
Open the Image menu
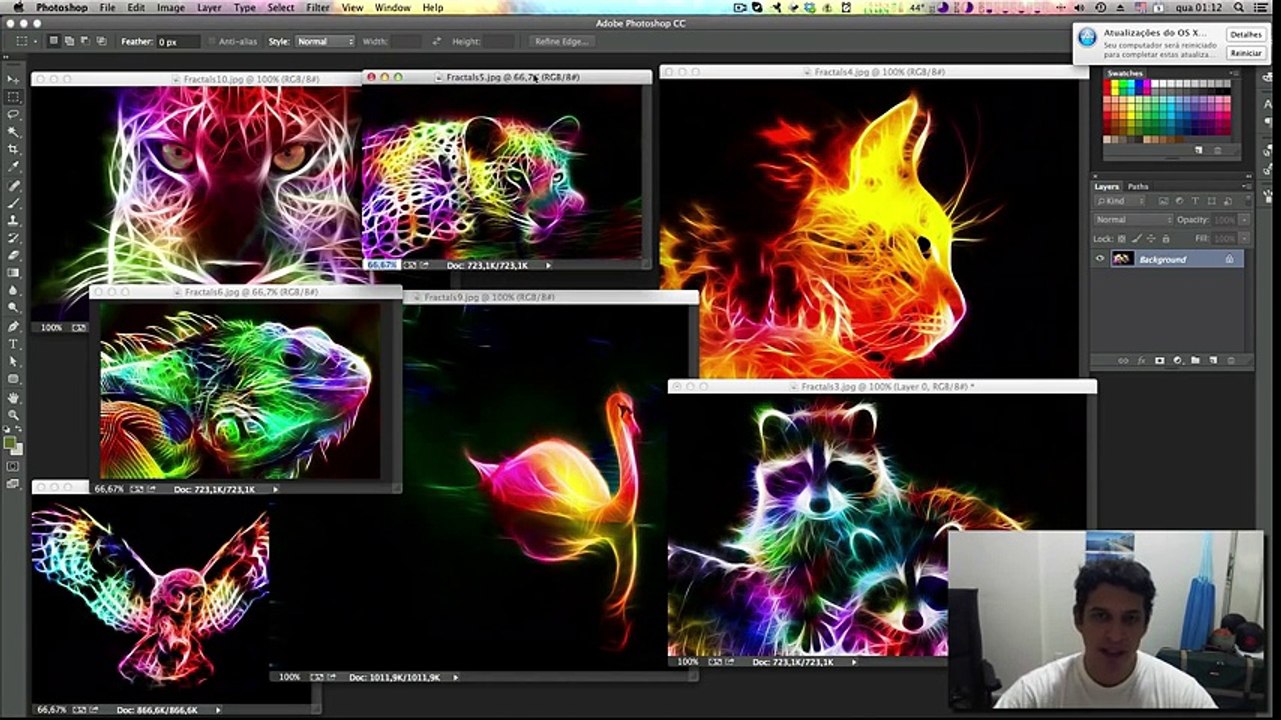(171, 7)
